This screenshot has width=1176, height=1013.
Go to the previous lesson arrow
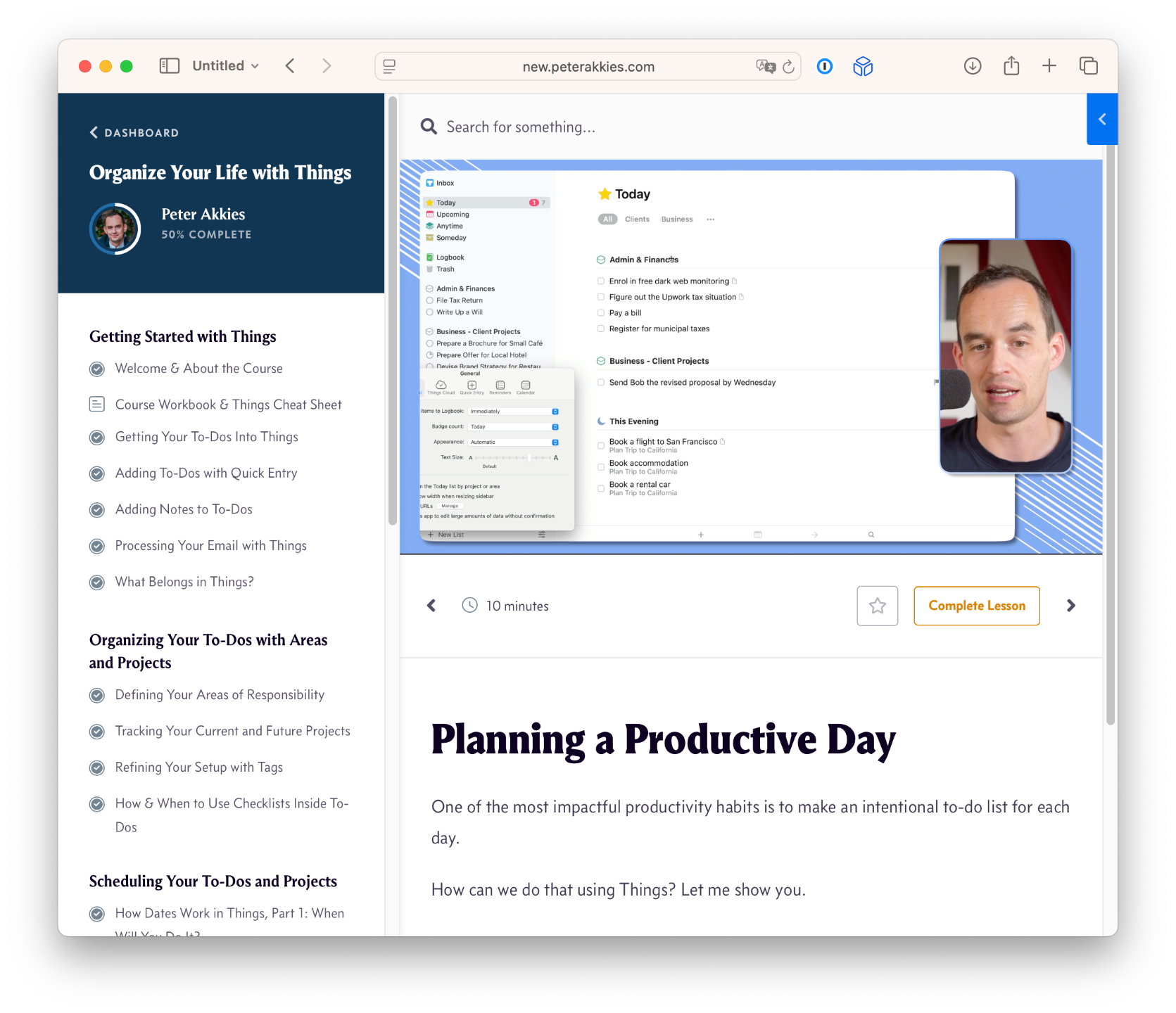pyautogui.click(x=431, y=606)
